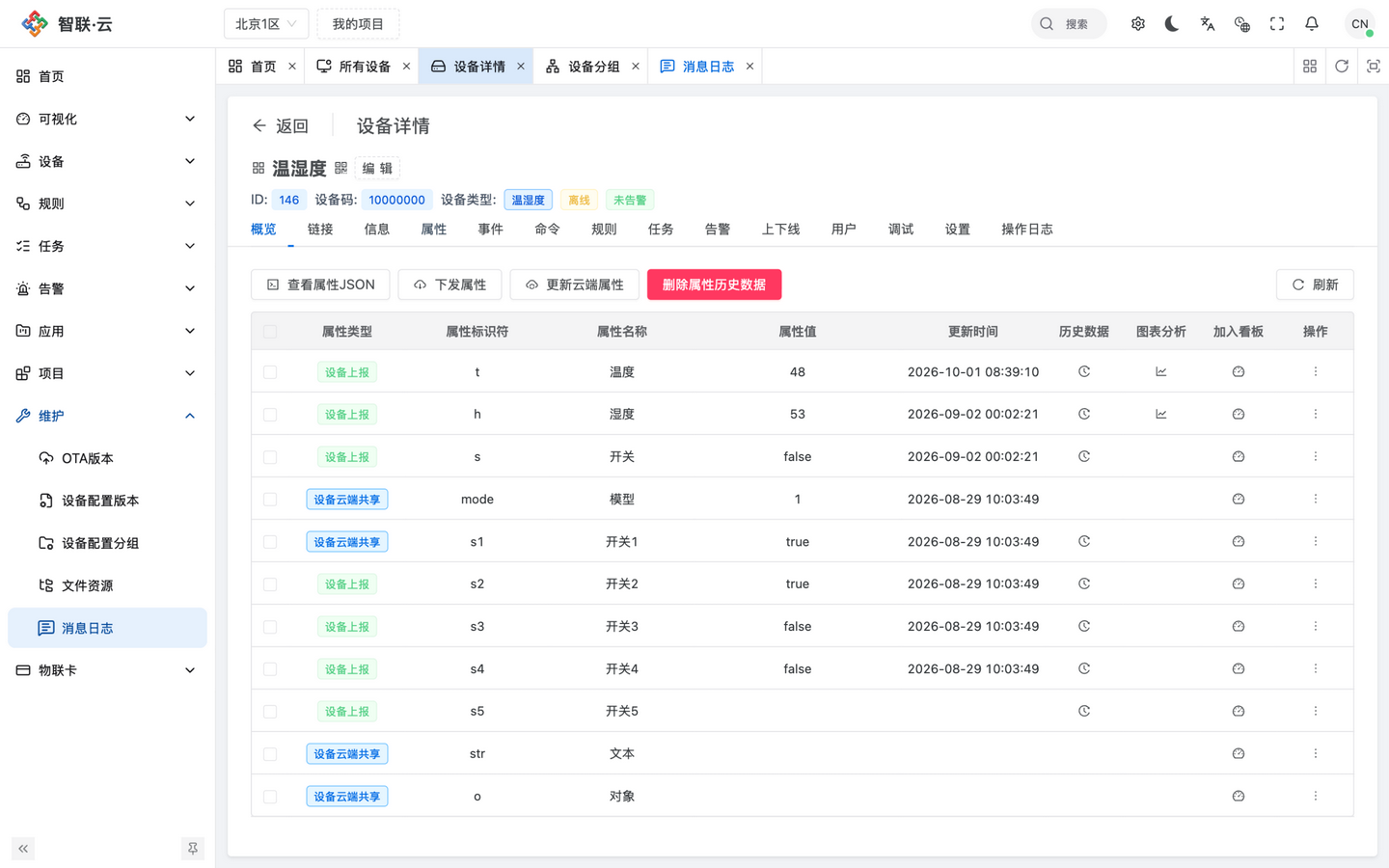Open chart analysis for 湿度 row
Screen dimensions: 1389x868
coord(1161,414)
